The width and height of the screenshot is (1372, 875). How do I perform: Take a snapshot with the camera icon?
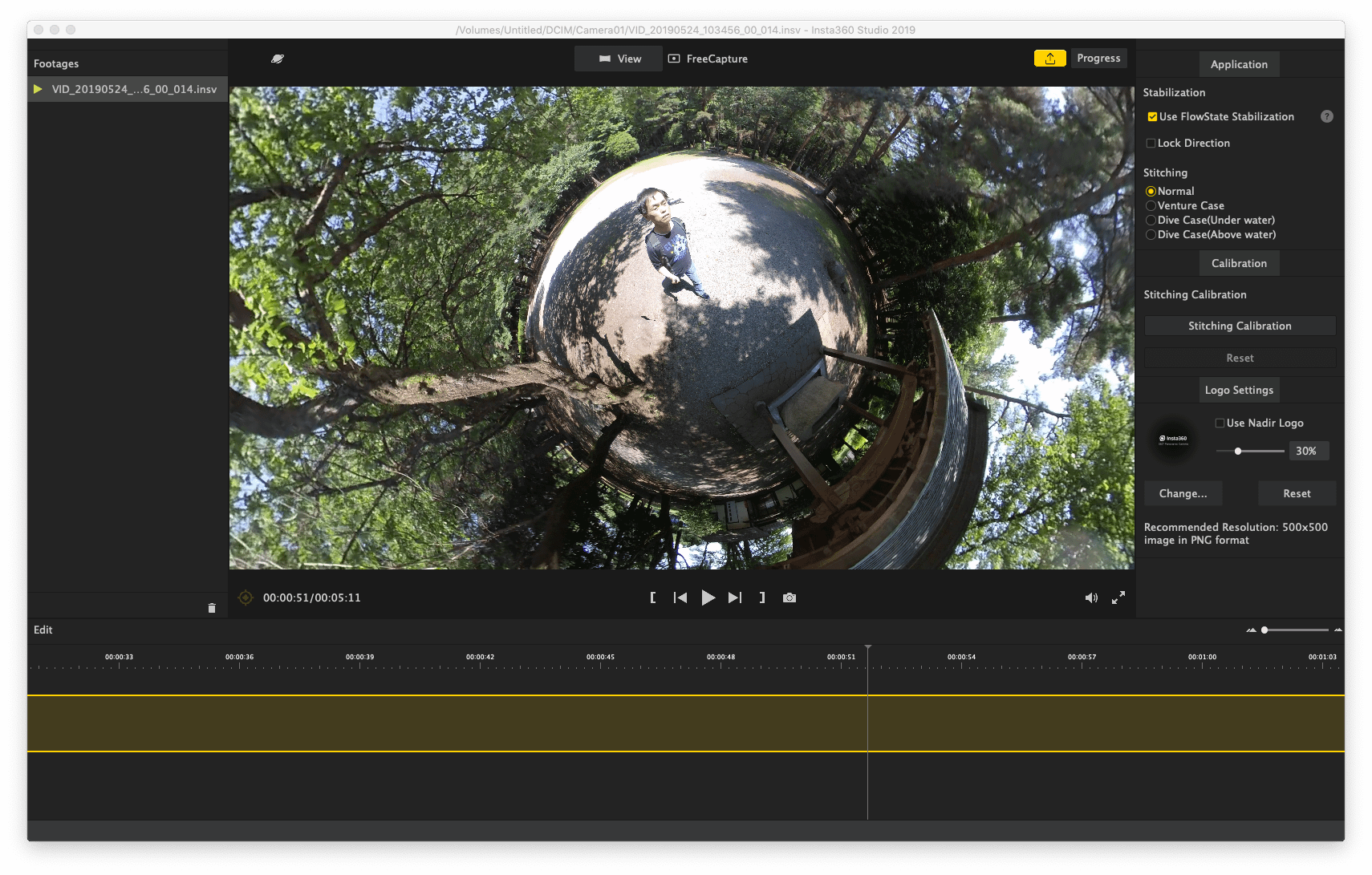coord(790,598)
